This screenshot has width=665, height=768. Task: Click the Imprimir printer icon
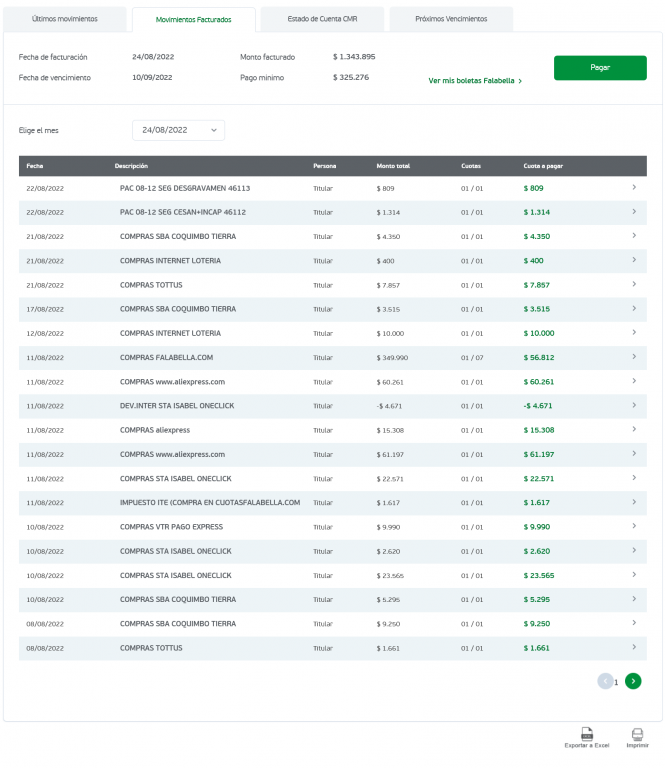[x=637, y=733]
